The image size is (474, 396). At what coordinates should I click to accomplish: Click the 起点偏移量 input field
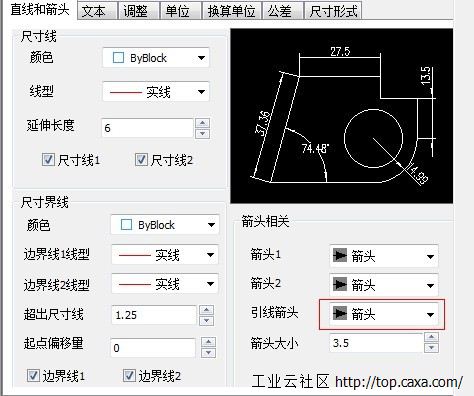click(x=153, y=348)
